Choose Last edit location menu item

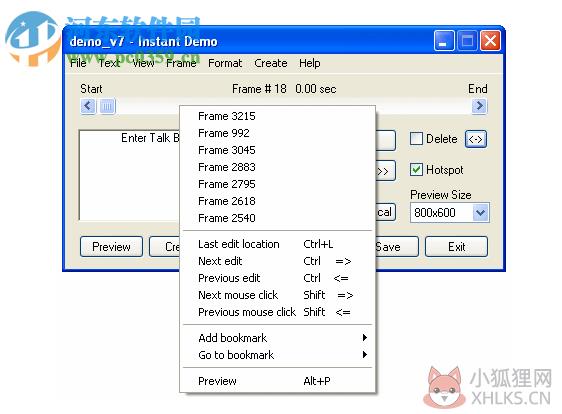pos(277,244)
